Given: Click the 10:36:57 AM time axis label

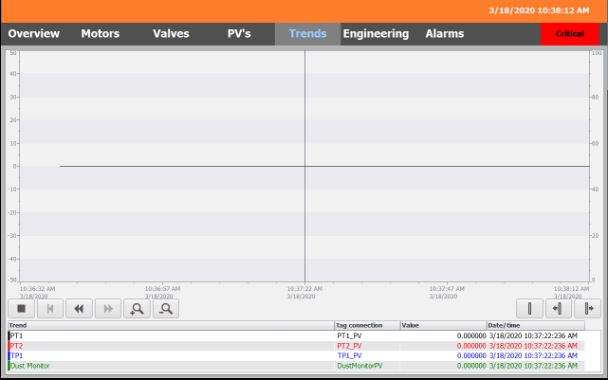Looking at the screenshot, I should [x=162, y=289].
